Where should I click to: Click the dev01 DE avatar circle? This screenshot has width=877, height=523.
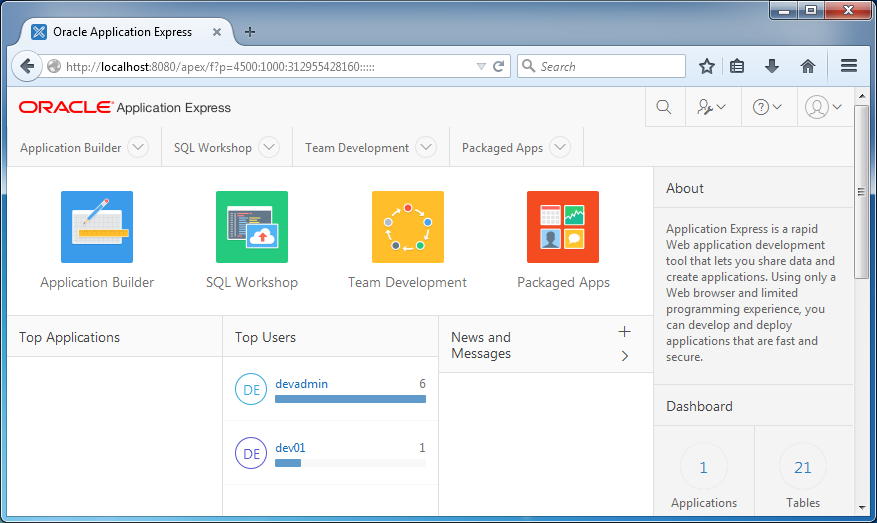click(251, 453)
